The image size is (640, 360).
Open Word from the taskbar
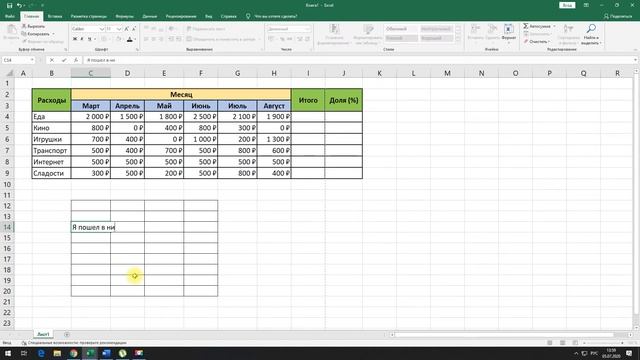(106, 353)
